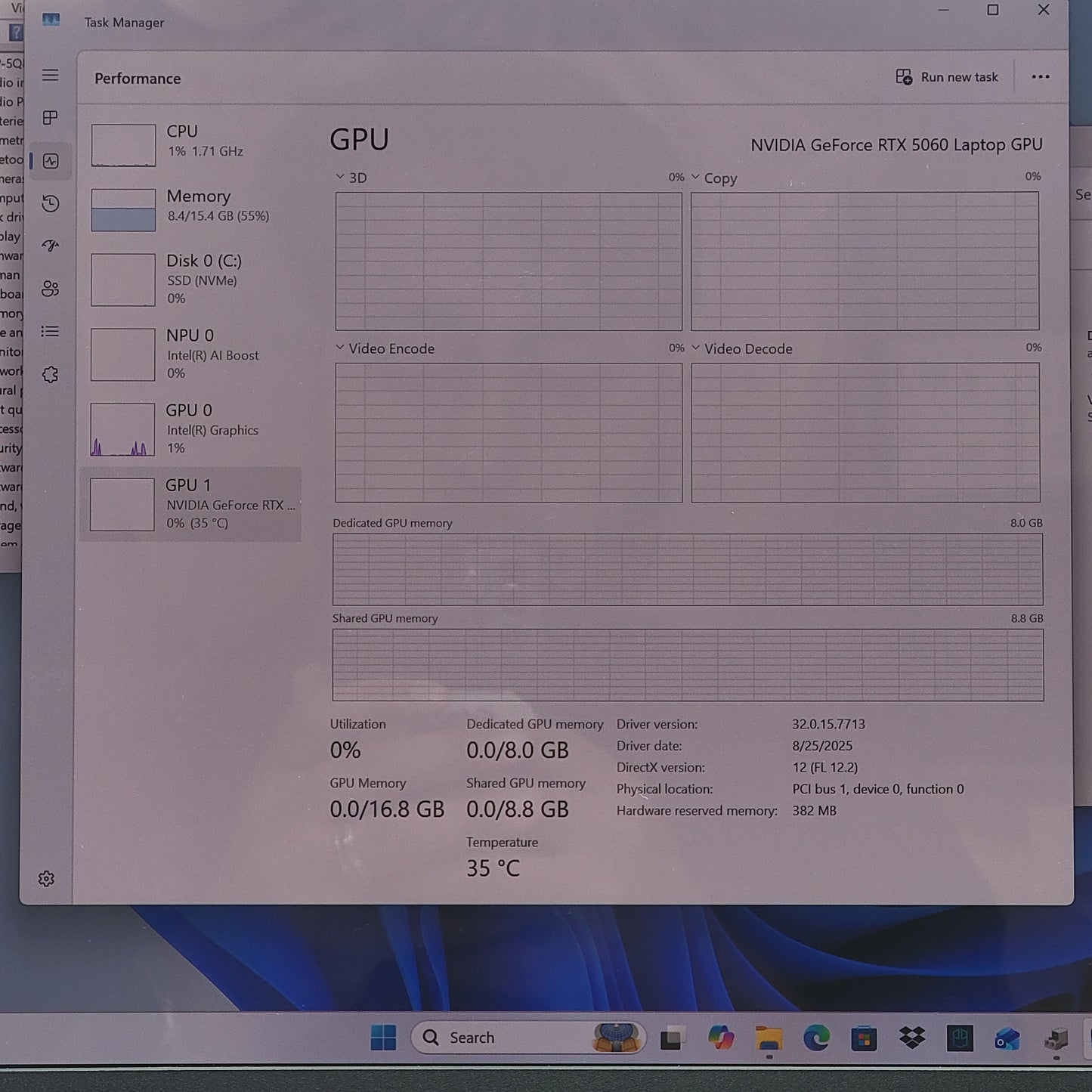The width and height of the screenshot is (1092, 1092).
Task: Open the Video Encode graph dropdown
Action: point(340,348)
